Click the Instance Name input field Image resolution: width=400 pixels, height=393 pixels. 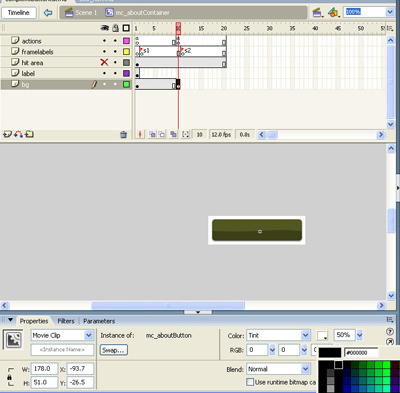point(62,350)
